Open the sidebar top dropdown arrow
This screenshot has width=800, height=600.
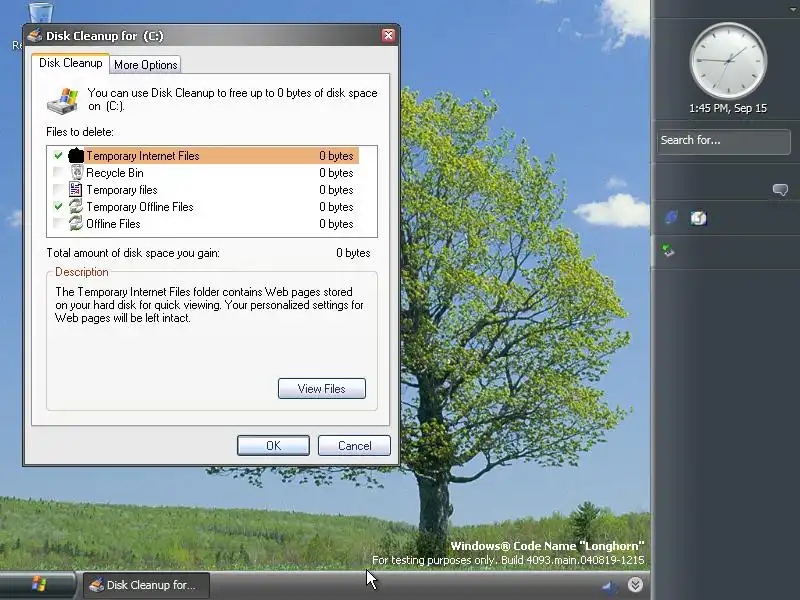(793, 8)
